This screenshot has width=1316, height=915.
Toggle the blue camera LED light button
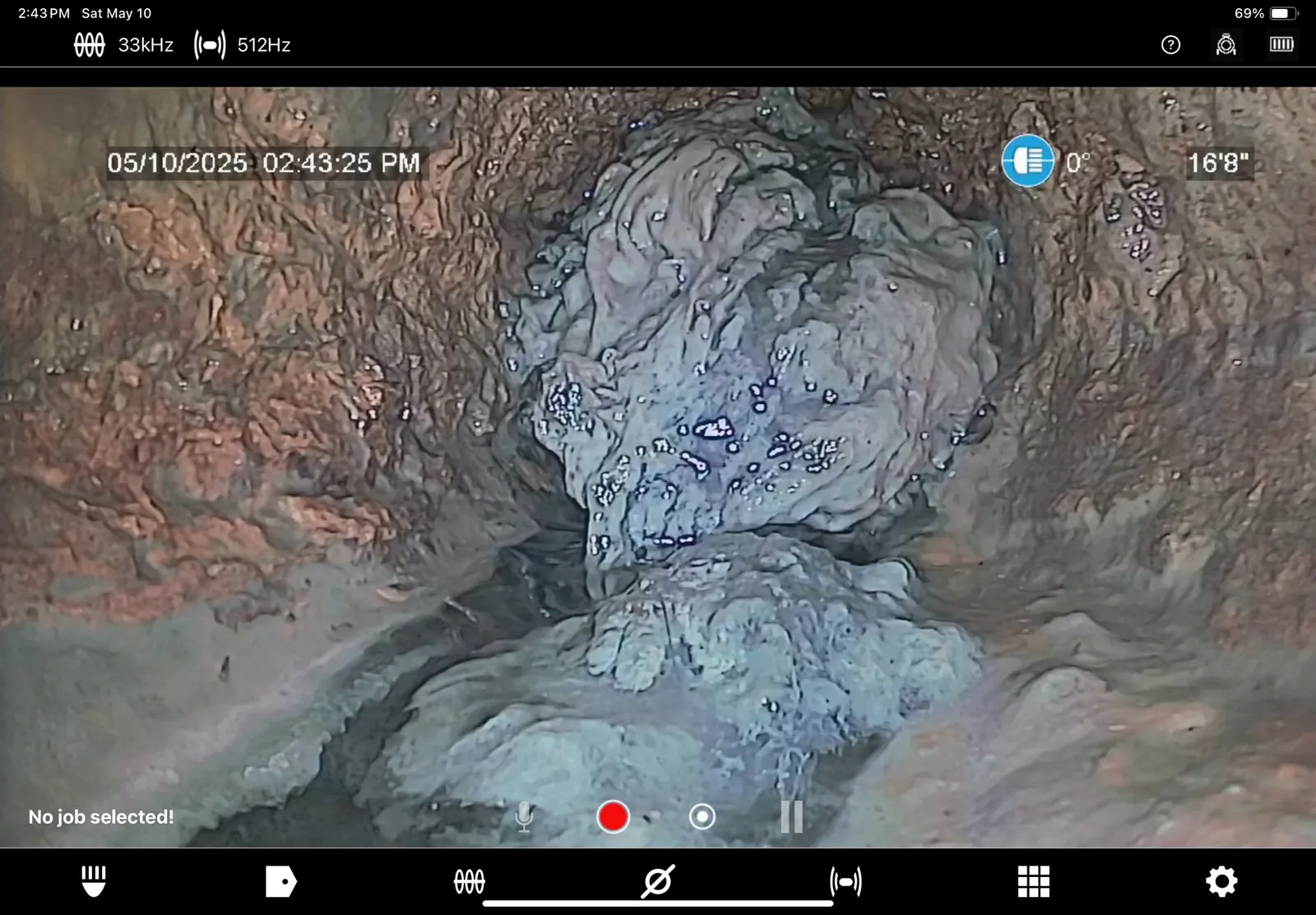1027,160
